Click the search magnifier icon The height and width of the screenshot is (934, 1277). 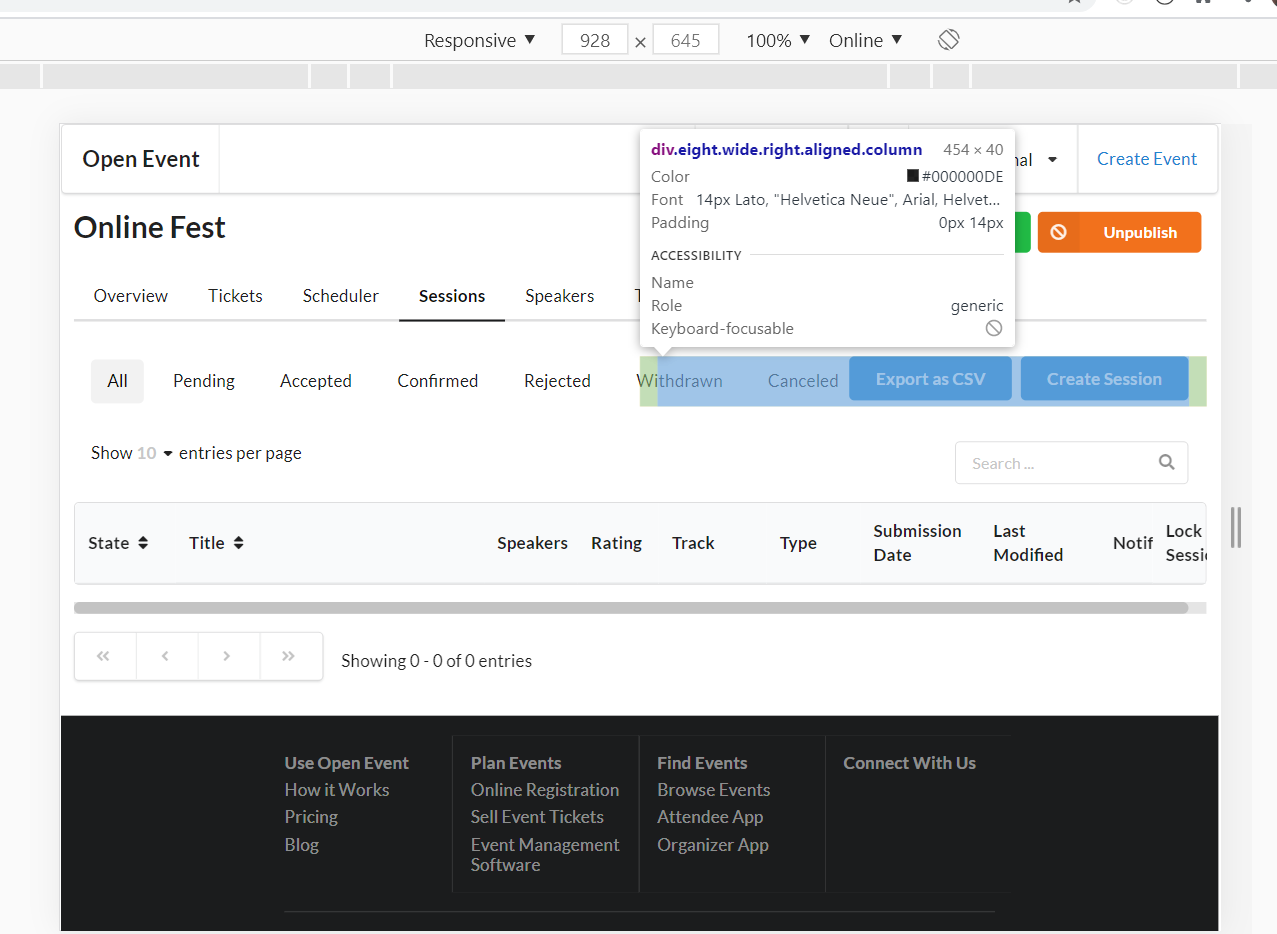click(1166, 462)
